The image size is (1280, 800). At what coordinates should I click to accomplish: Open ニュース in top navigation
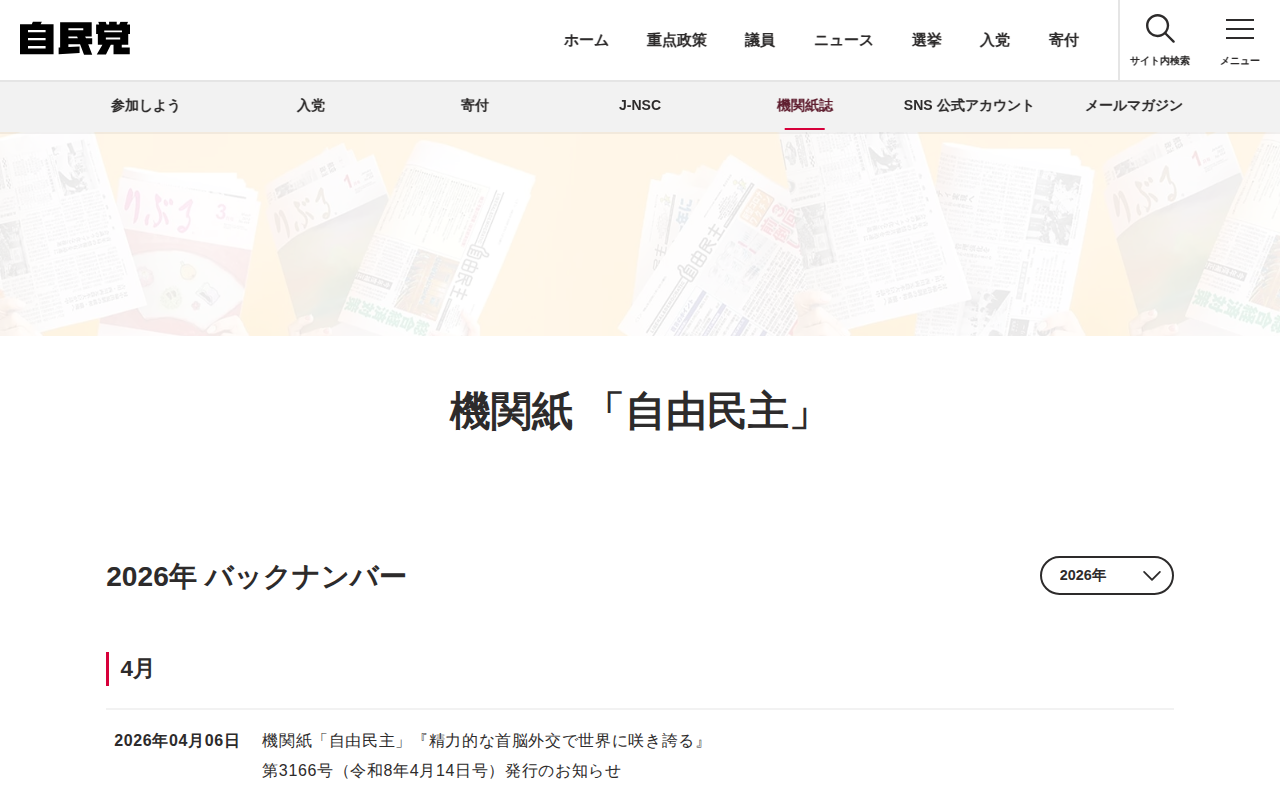pyautogui.click(x=844, y=40)
